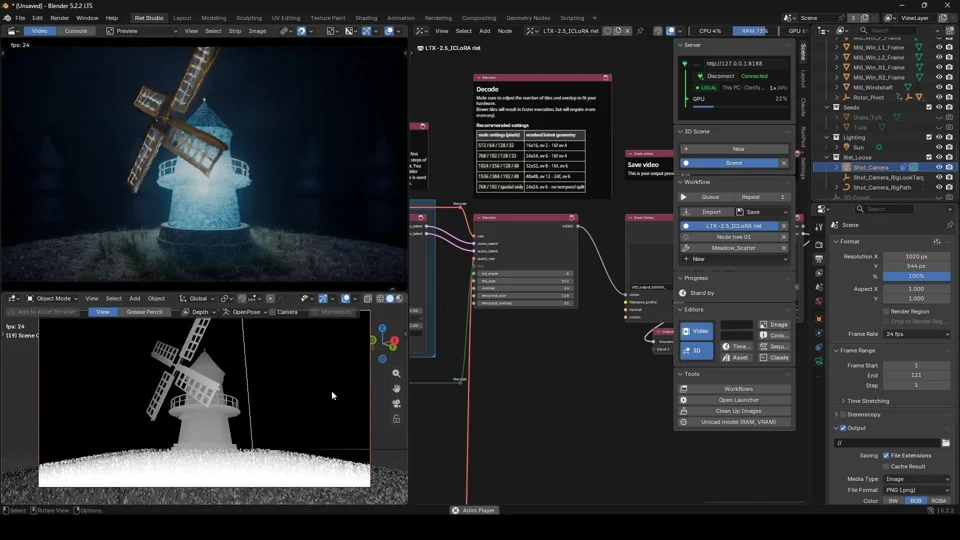
Task: Open the File menu
Action: coord(20,18)
